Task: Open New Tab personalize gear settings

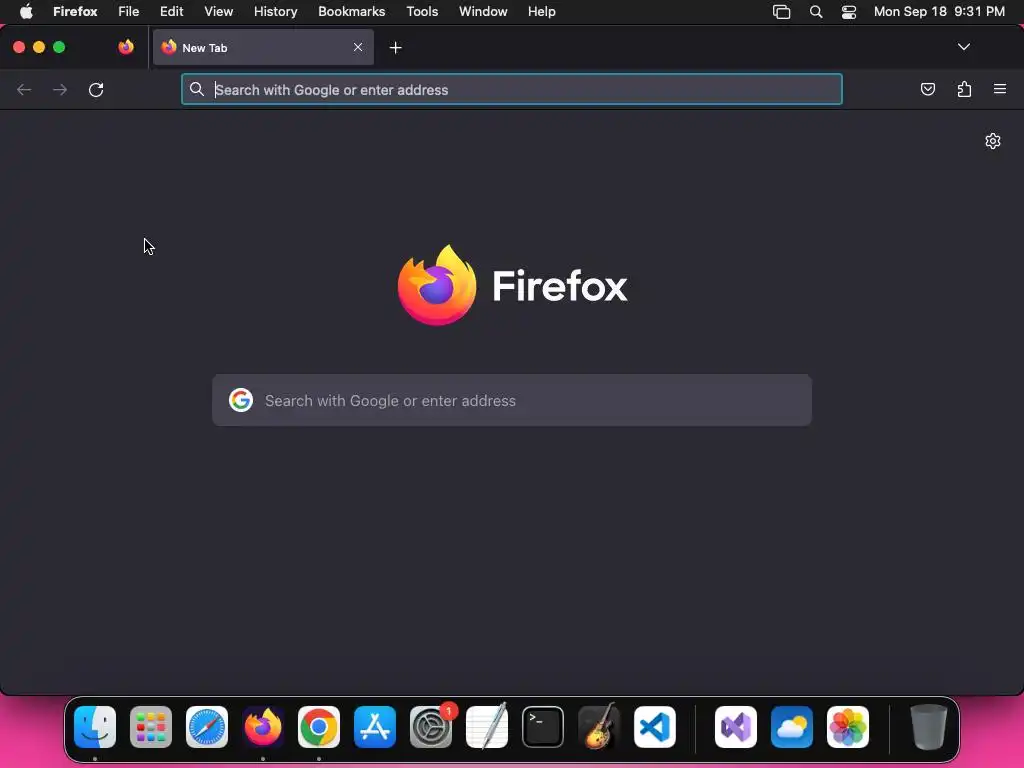Action: coord(993,141)
